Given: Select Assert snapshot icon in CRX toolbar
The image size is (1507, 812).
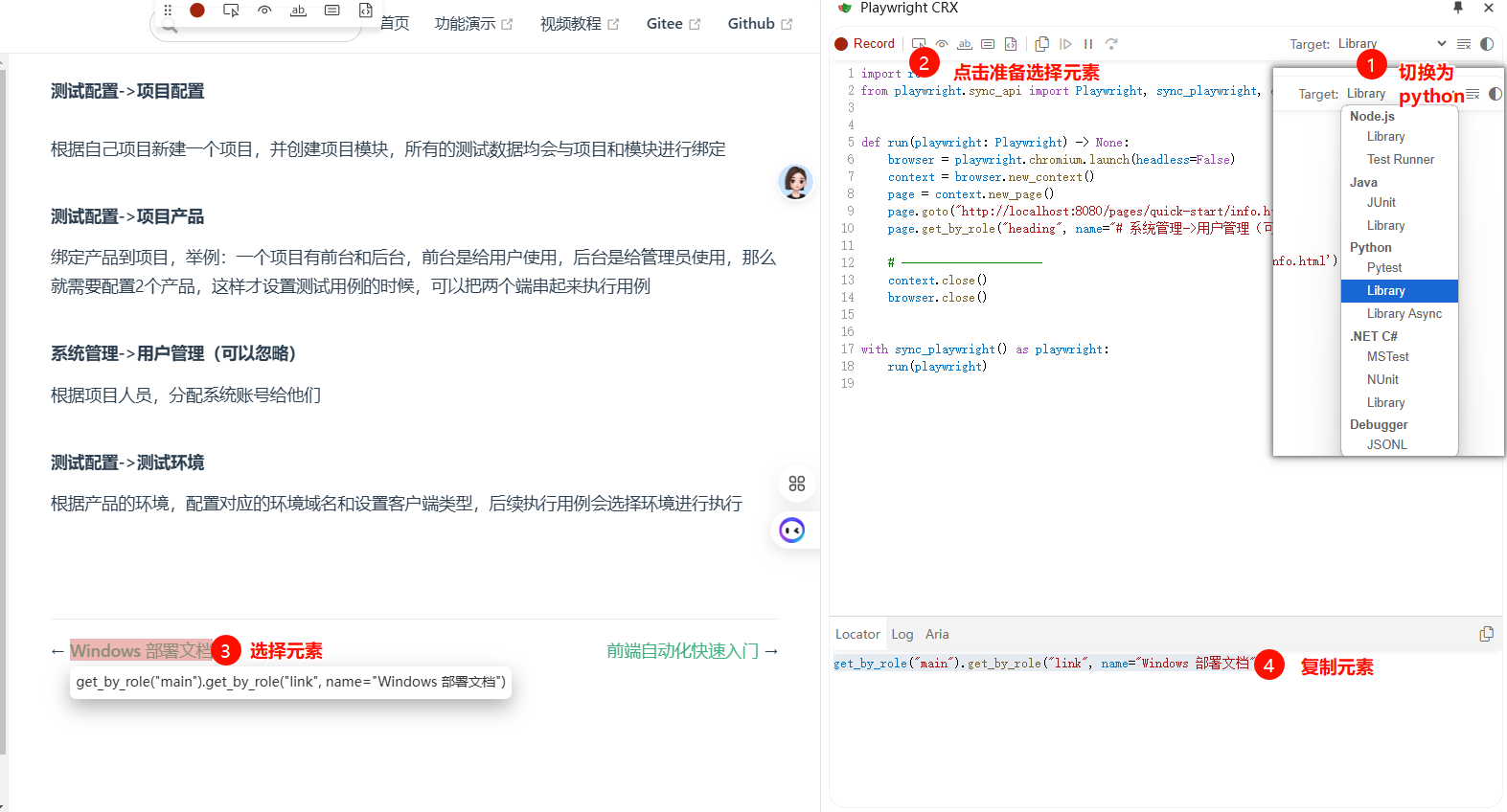Looking at the screenshot, I should (1011, 44).
